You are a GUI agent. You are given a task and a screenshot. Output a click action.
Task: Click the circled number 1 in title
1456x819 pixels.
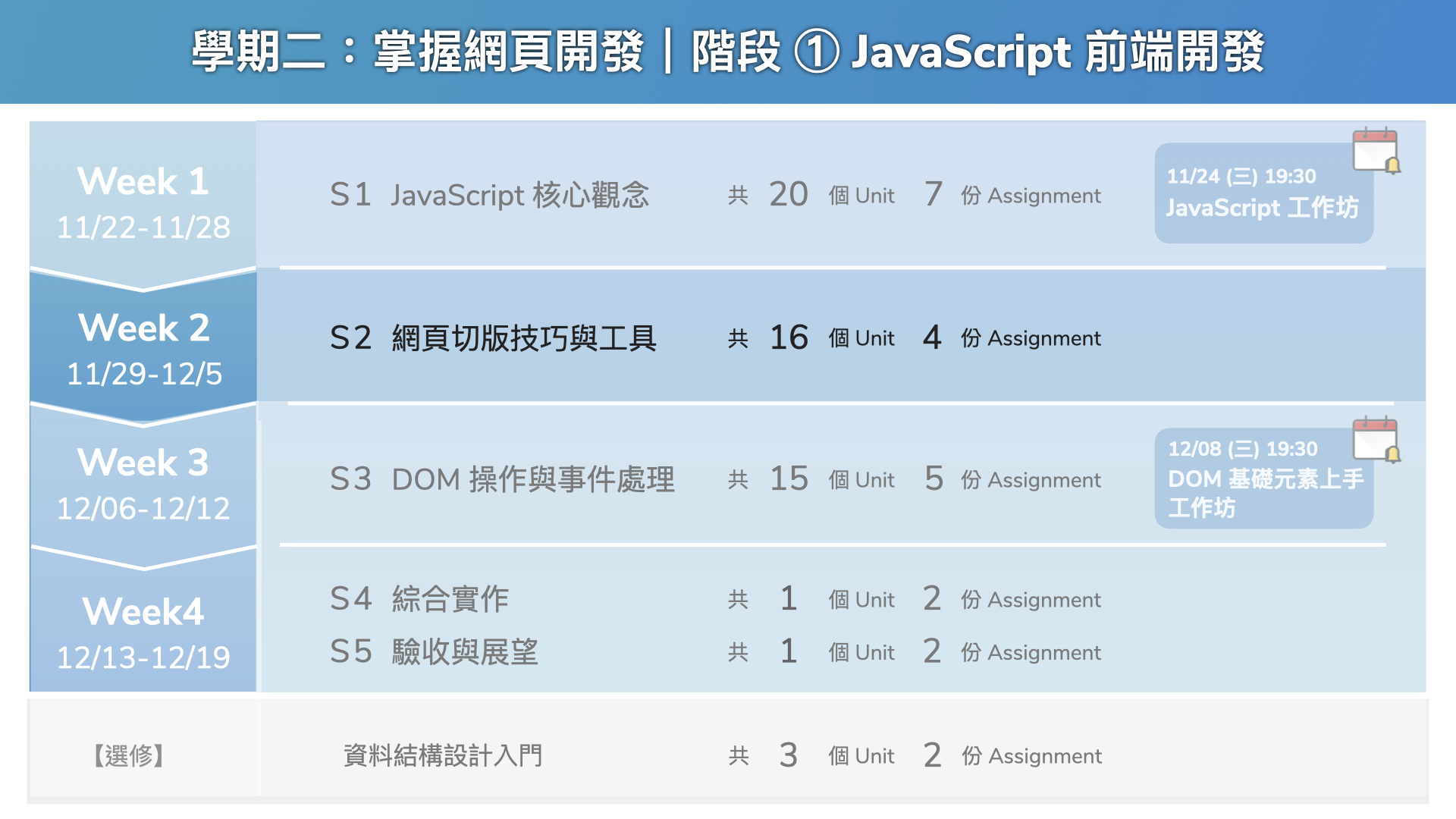[x=817, y=52]
